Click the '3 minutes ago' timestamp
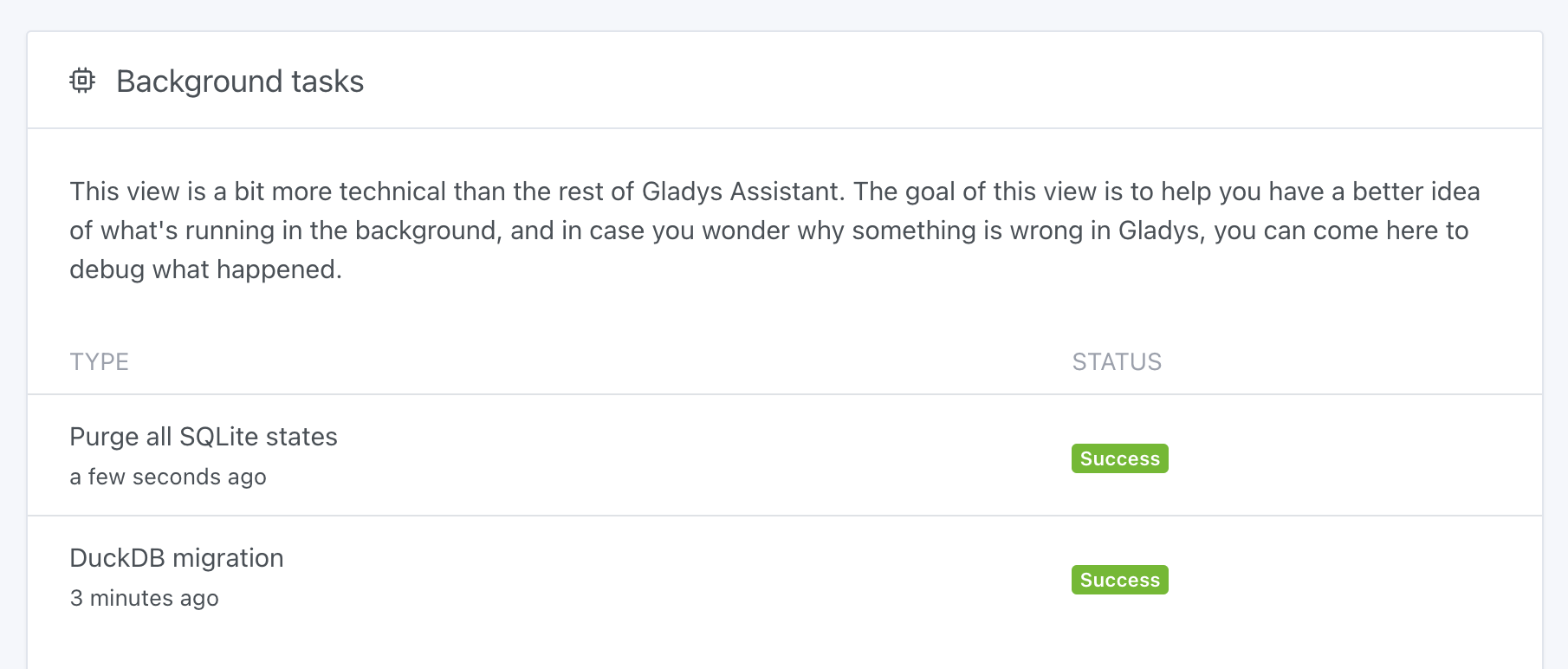Screen dimensions: 1568x669 tap(144, 599)
